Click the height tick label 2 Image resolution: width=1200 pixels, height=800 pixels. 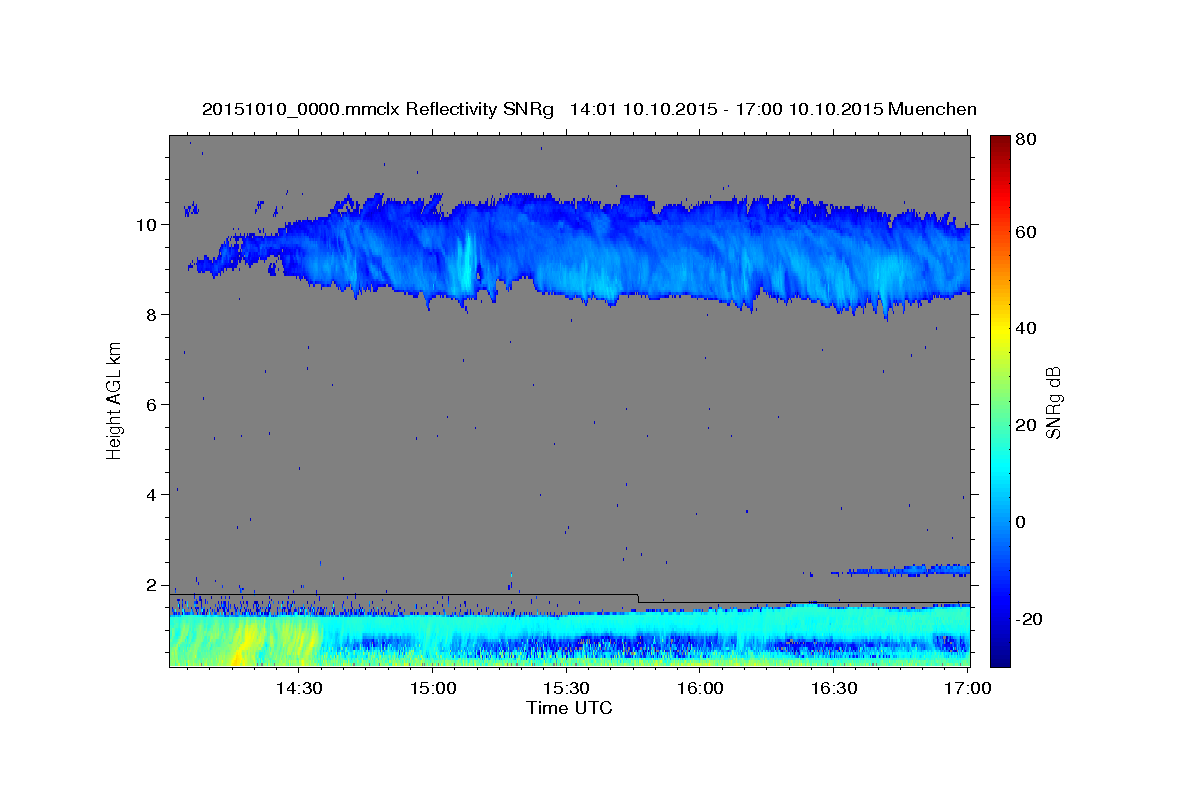coord(153,584)
